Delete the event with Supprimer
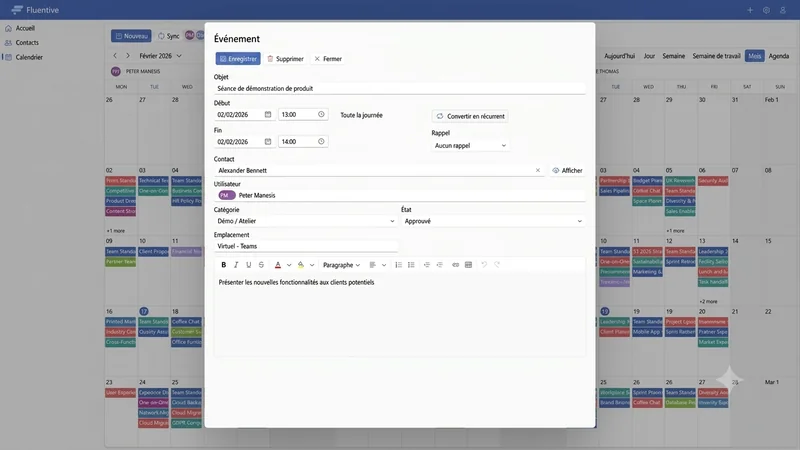This screenshot has height=450, width=800. coord(285,59)
